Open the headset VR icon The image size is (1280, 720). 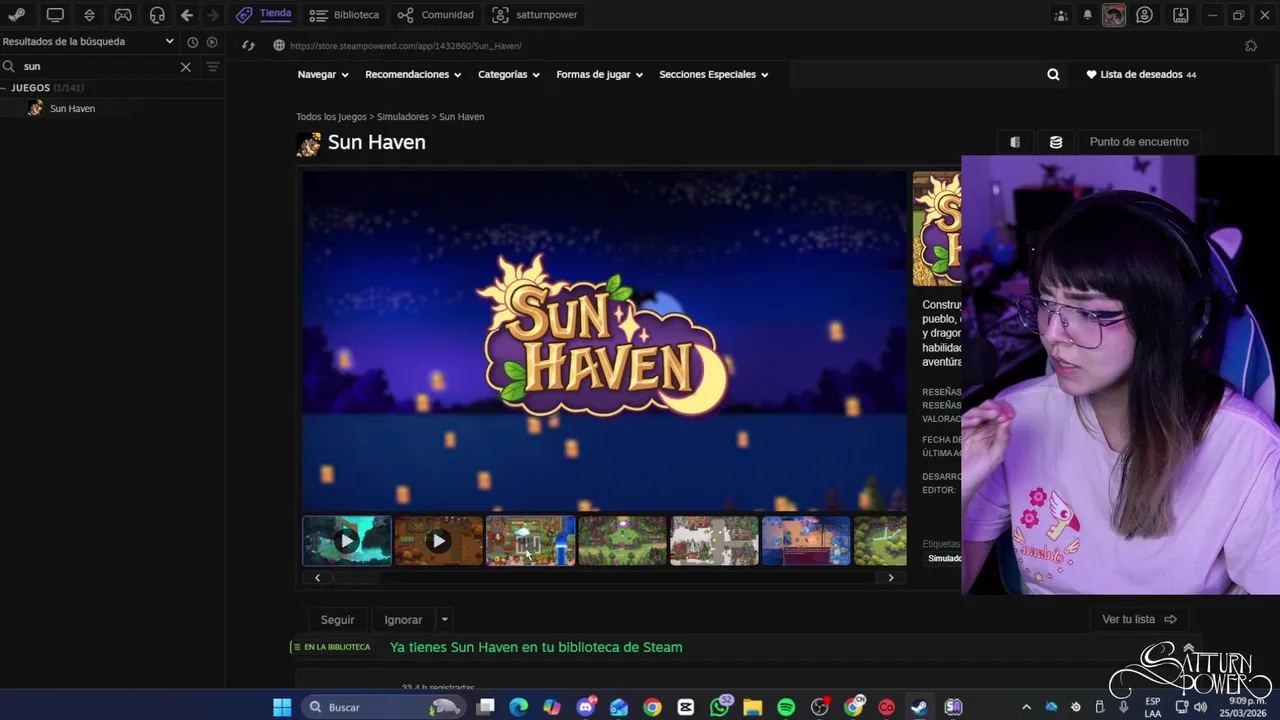(157, 15)
